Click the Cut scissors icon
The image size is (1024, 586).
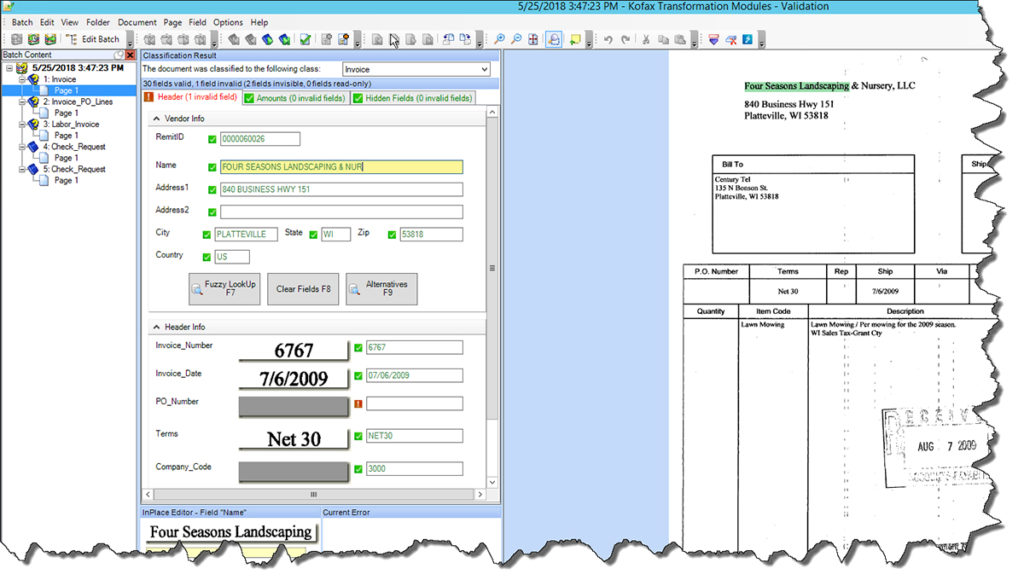pyautogui.click(x=646, y=39)
